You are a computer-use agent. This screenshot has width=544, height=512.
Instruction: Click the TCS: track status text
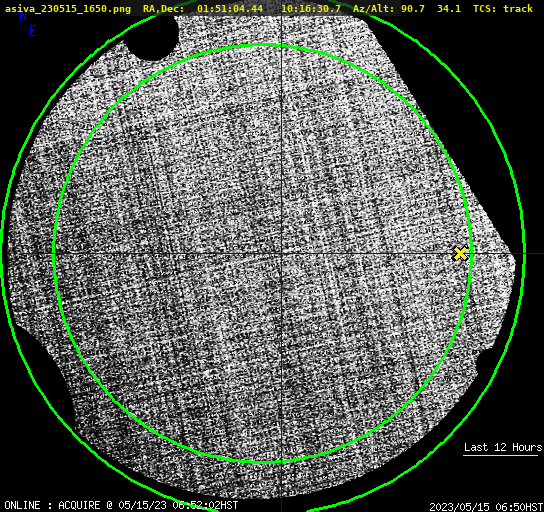tap(503, 8)
